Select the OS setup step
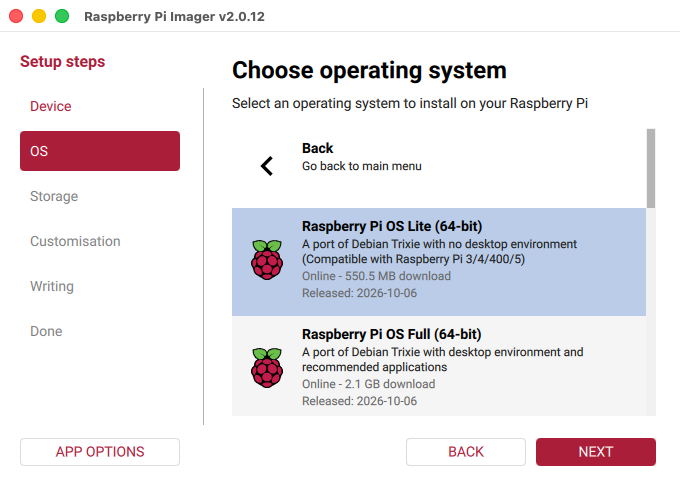The width and height of the screenshot is (680, 482). click(100, 151)
